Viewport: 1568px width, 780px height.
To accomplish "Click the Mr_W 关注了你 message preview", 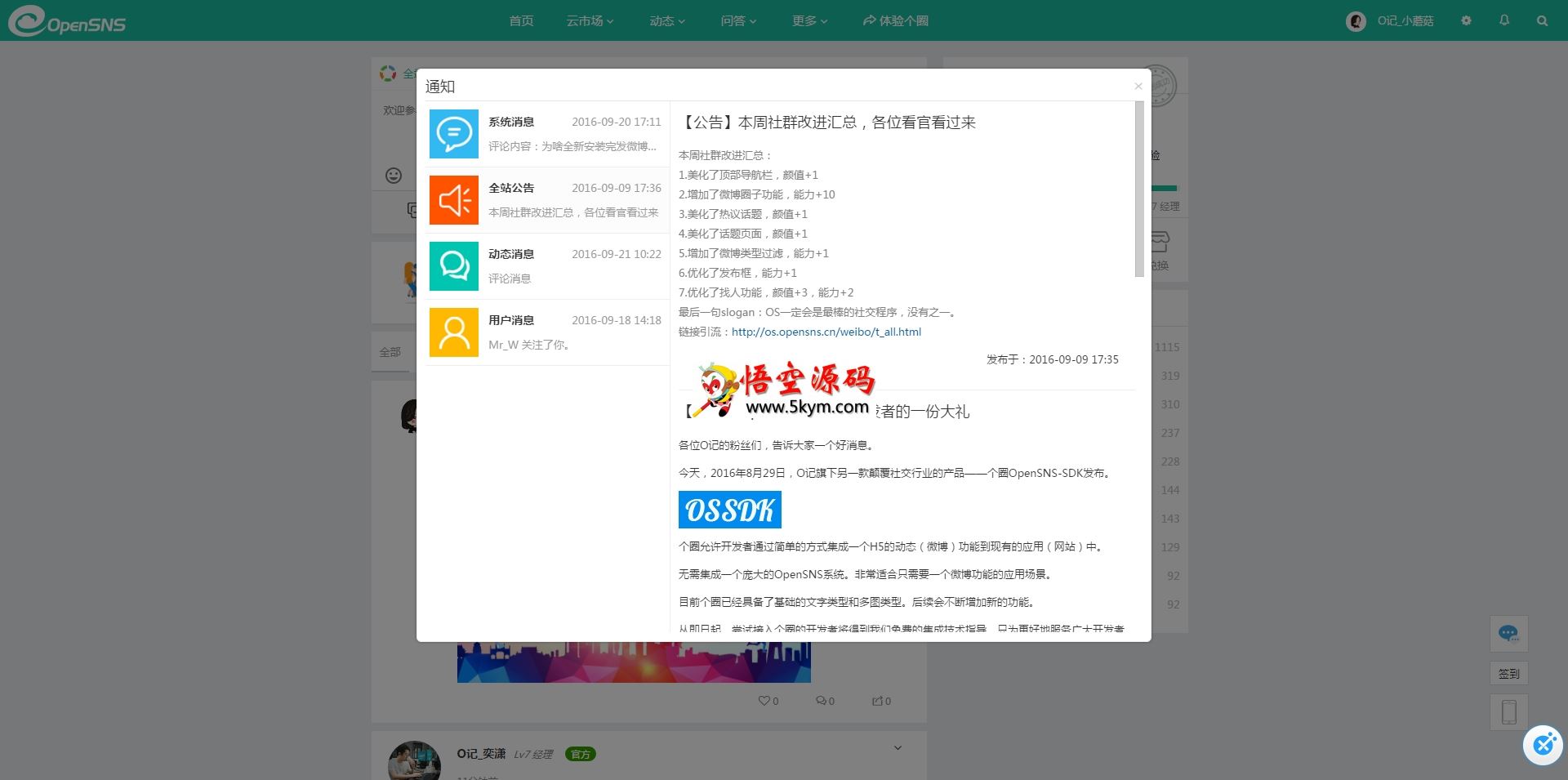I will click(x=529, y=345).
